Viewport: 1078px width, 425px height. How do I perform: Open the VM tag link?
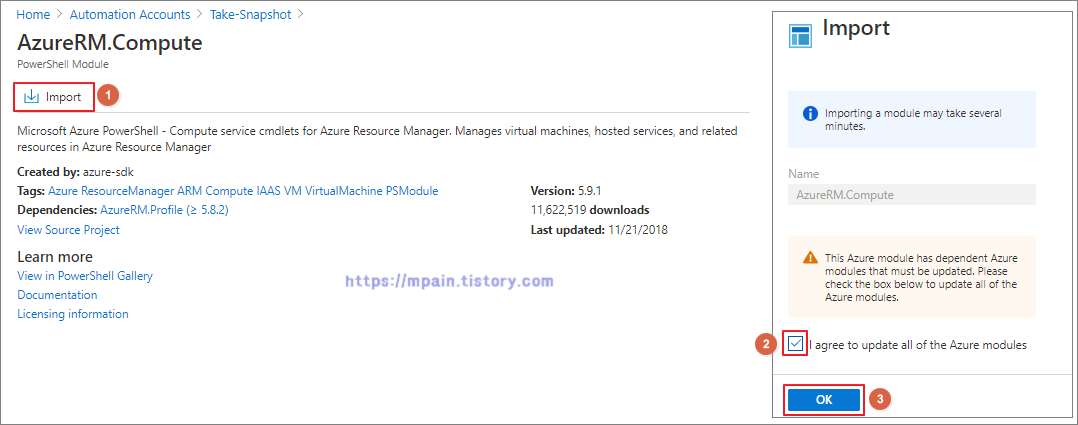coord(295,190)
